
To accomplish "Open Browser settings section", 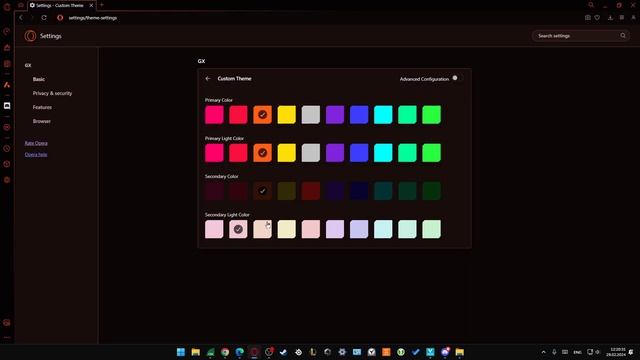I will pos(42,121).
